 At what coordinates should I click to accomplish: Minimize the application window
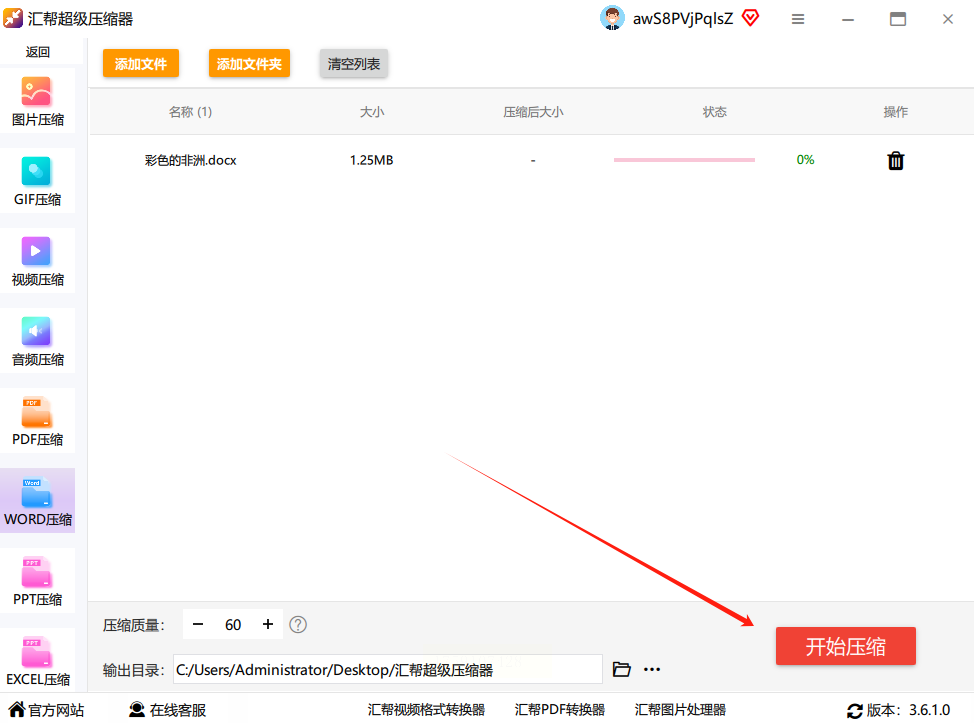pos(848,20)
